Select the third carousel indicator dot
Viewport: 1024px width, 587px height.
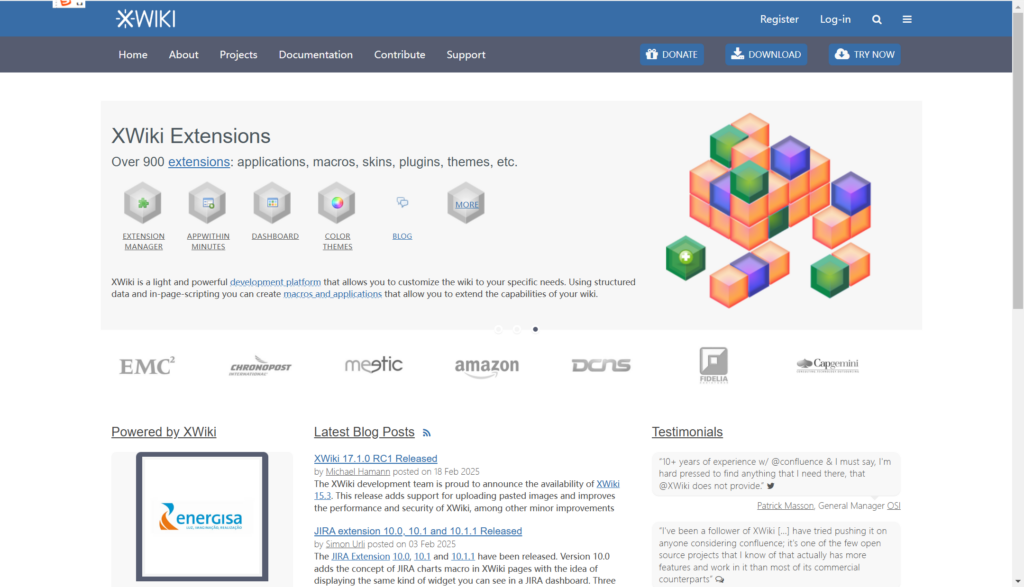(535, 329)
